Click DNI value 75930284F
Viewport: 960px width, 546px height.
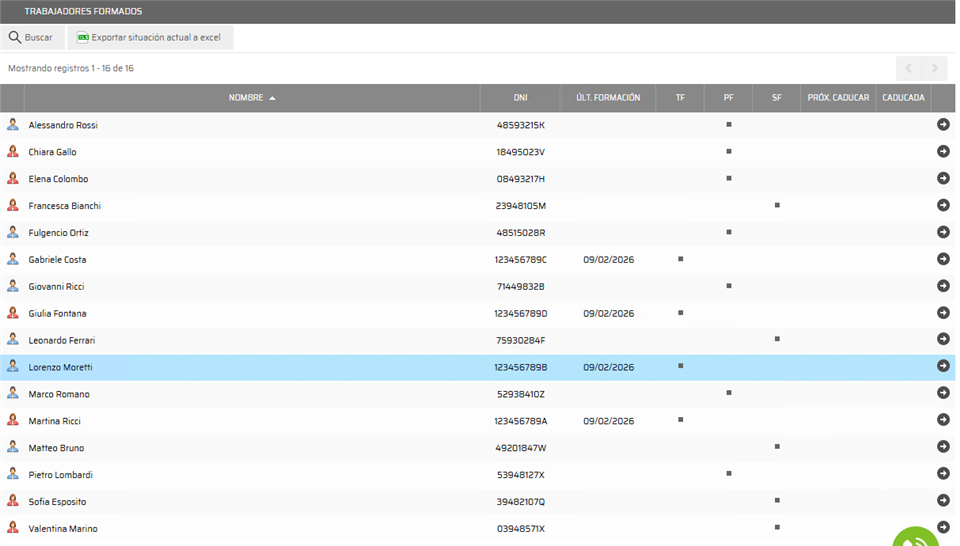520,340
